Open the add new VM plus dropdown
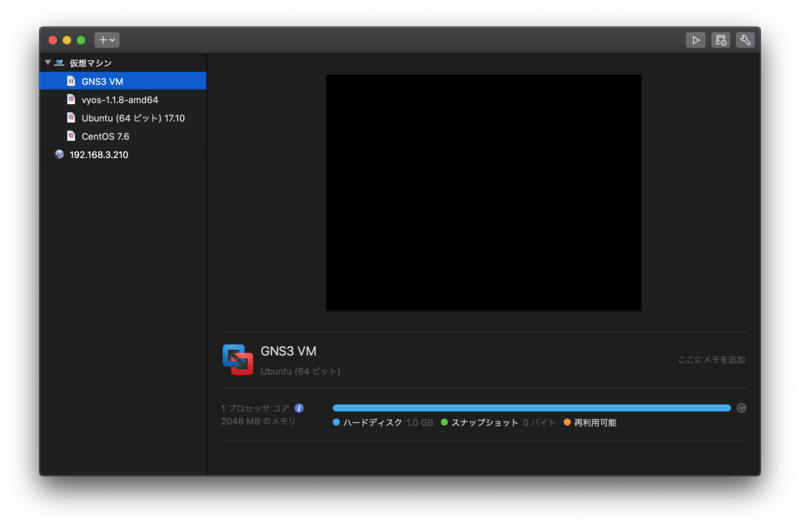The height and width of the screenshot is (528, 800). coord(107,40)
